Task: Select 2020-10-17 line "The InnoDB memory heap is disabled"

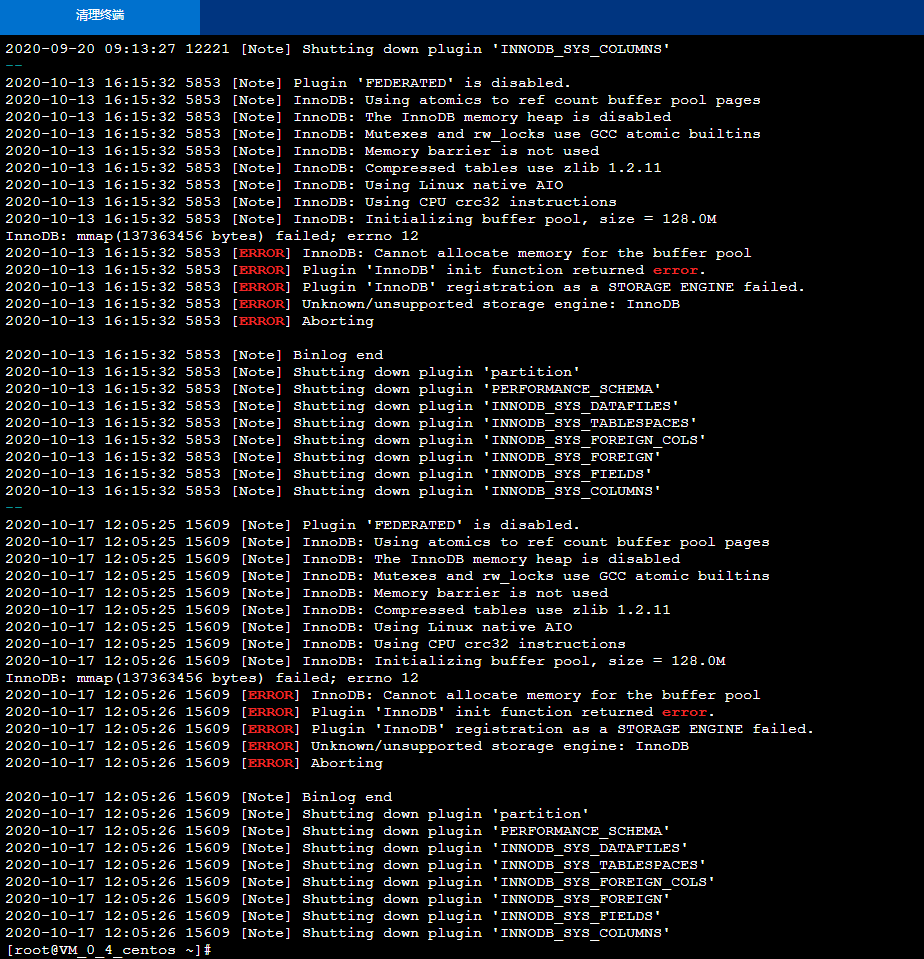Action: pos(342,559)
